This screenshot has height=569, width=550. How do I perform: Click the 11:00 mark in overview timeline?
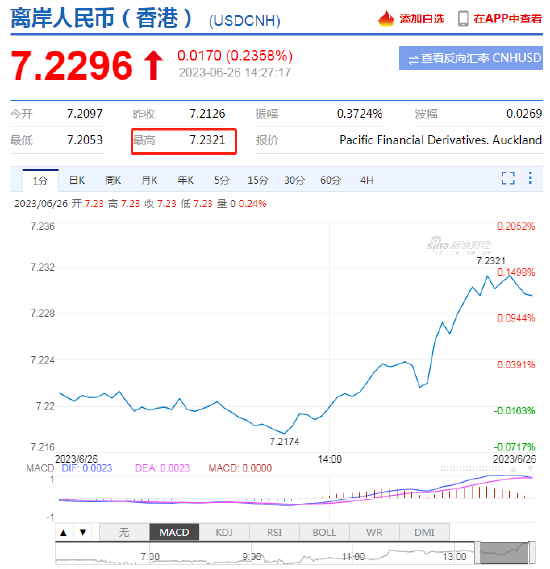[353, 556]
